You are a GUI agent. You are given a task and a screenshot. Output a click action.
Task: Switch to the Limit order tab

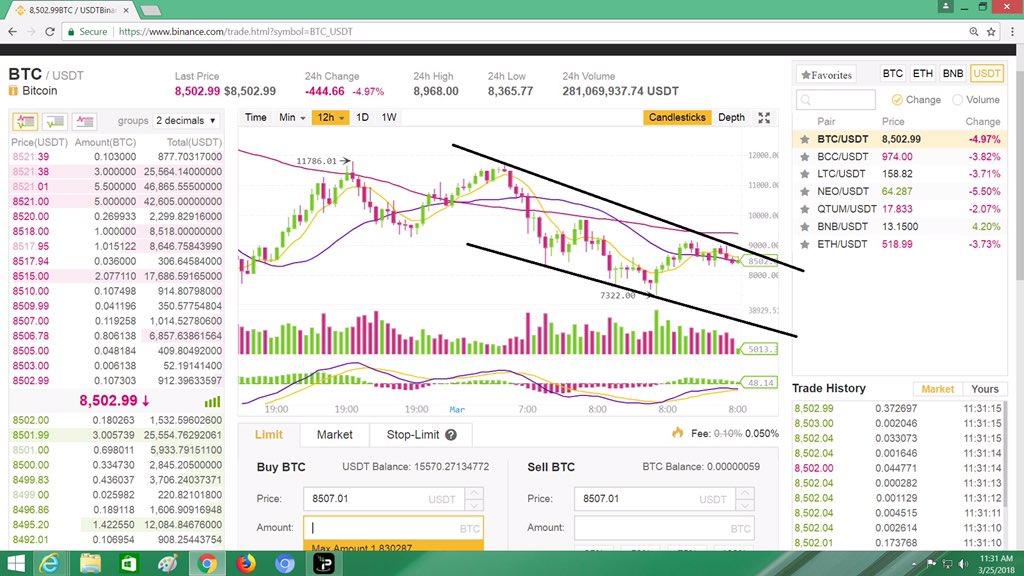pyautogui.click(x=268, y=435)
